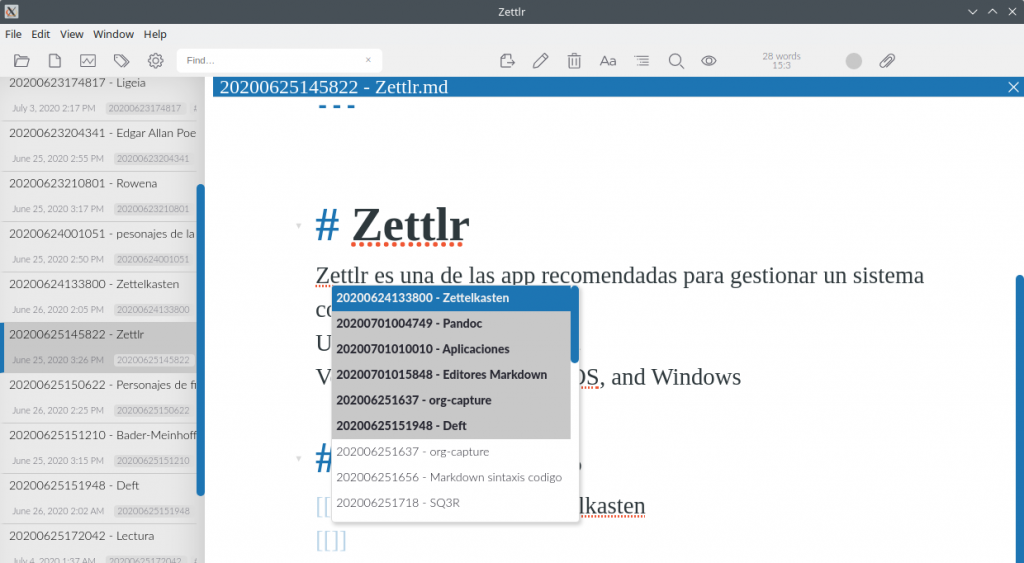This screenshot has width=1024, height=563.
Task: Open the View menu
Action: [72, 34]
